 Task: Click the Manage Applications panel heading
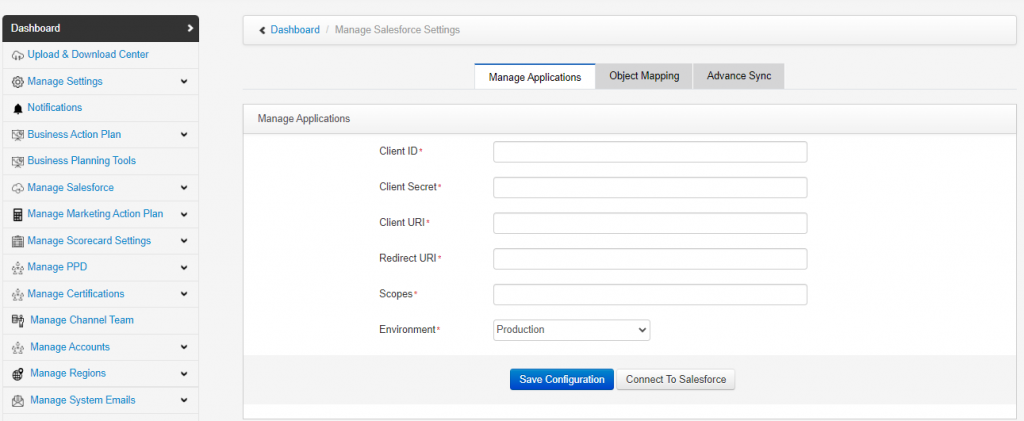coord(304,119)
